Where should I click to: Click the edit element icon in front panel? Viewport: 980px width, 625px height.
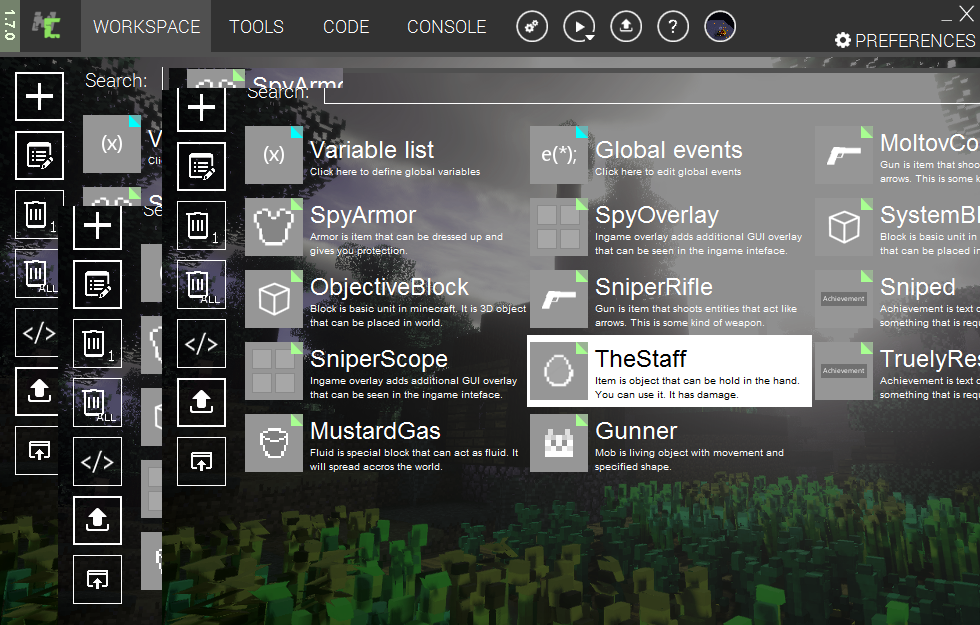point(201,167)
